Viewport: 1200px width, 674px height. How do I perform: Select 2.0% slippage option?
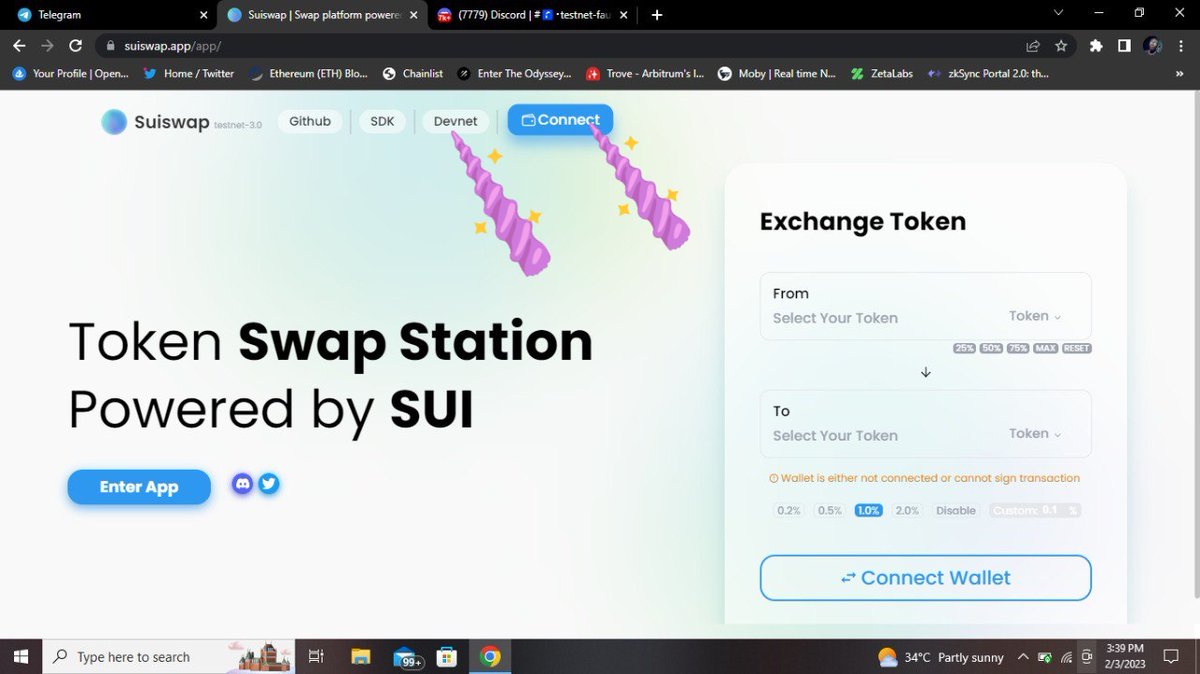(907, 510)
